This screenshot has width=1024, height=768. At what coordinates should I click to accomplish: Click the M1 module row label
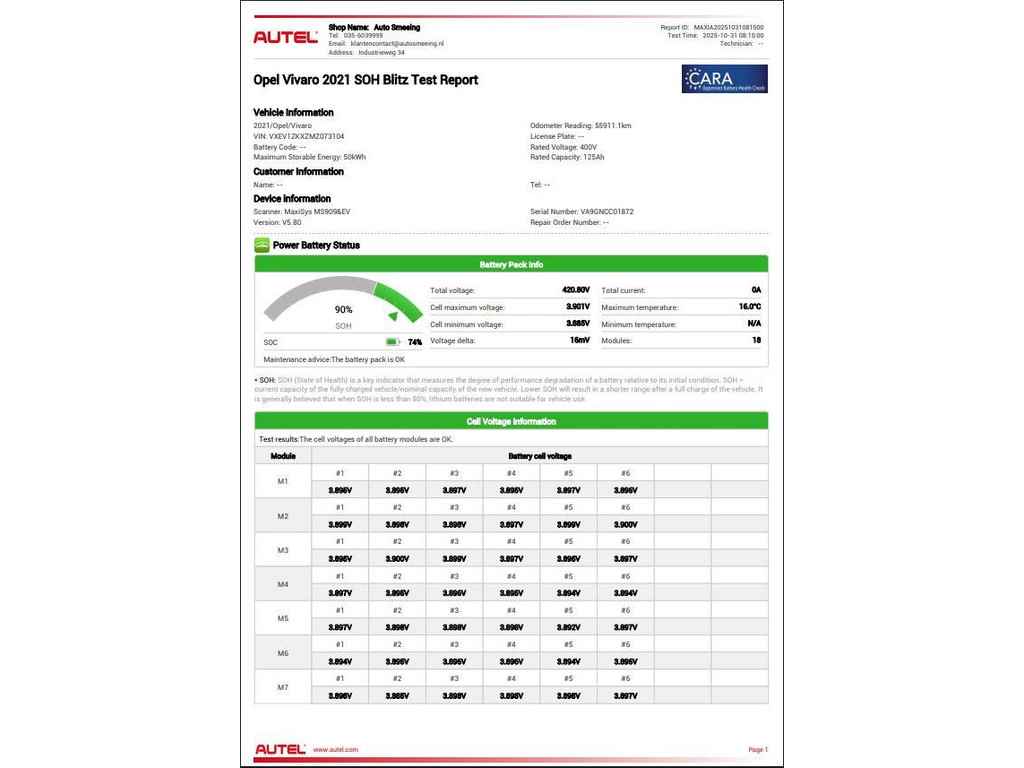[x=282, y=482]
